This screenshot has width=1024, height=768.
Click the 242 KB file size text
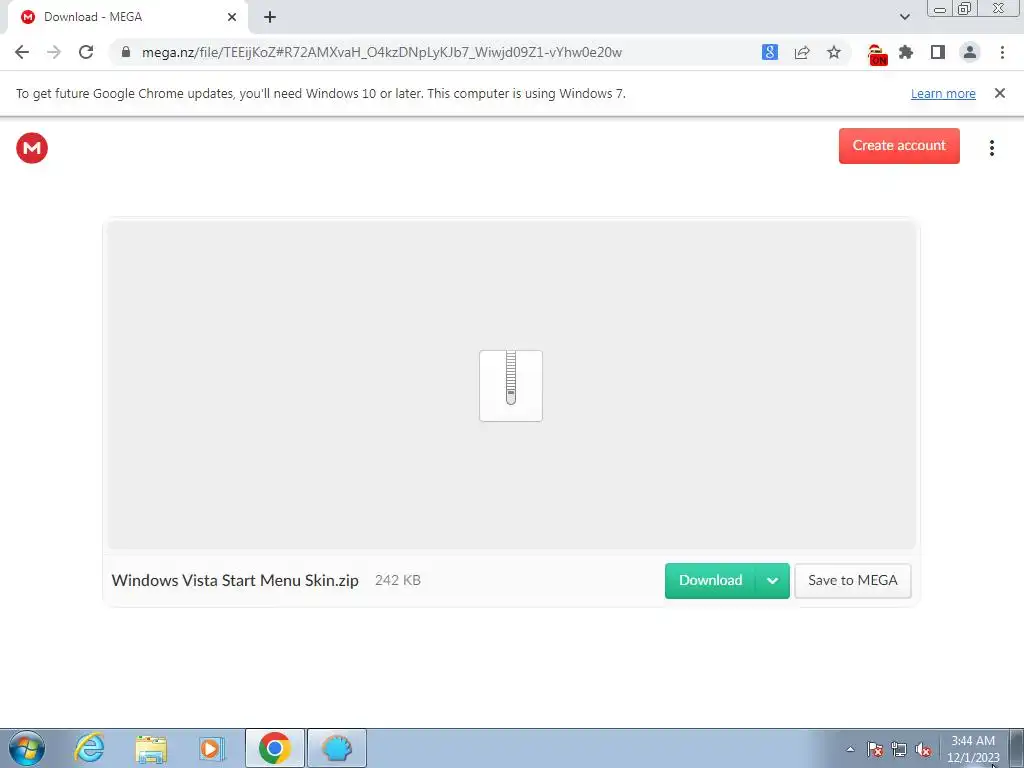(x=398, y=580)
